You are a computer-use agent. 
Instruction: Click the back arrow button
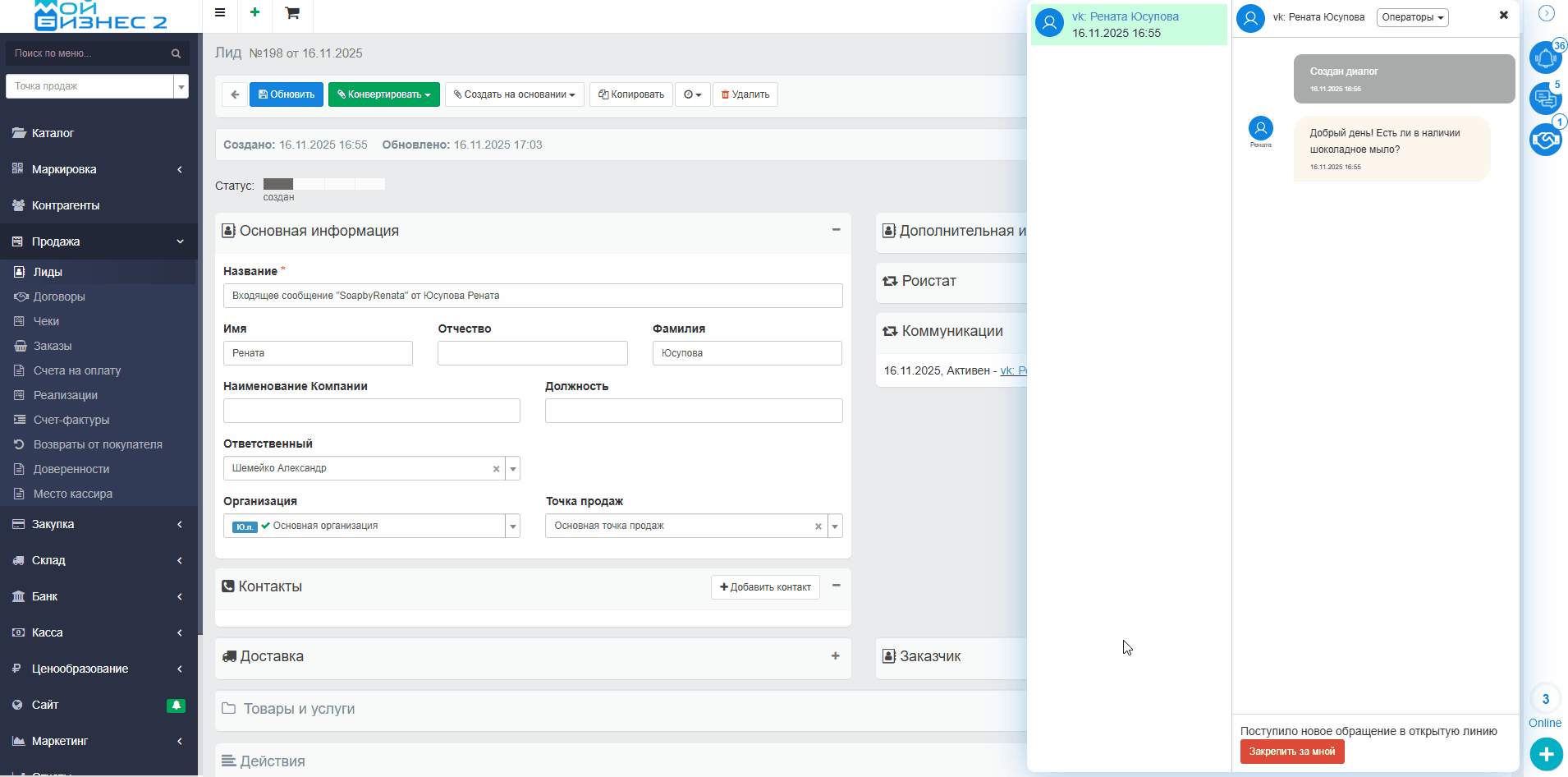235,94
